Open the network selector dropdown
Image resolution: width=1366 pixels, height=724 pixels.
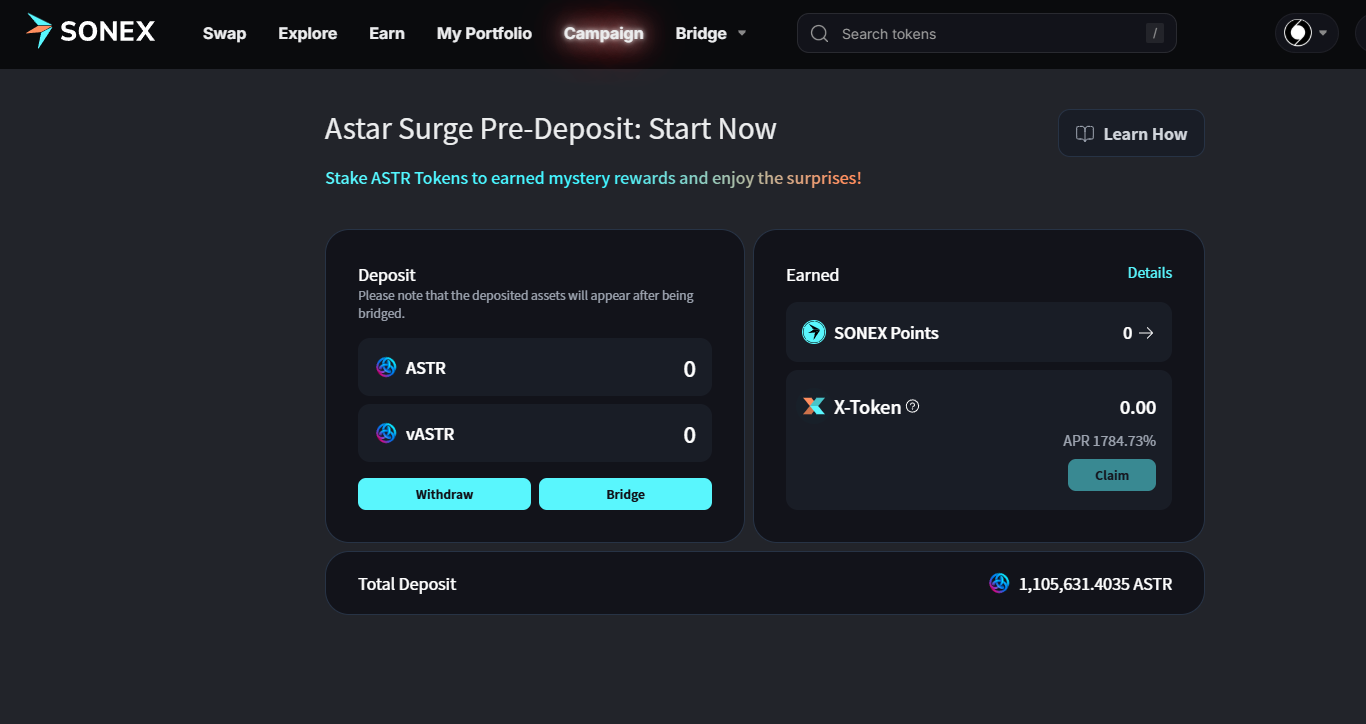[1307, 33]
